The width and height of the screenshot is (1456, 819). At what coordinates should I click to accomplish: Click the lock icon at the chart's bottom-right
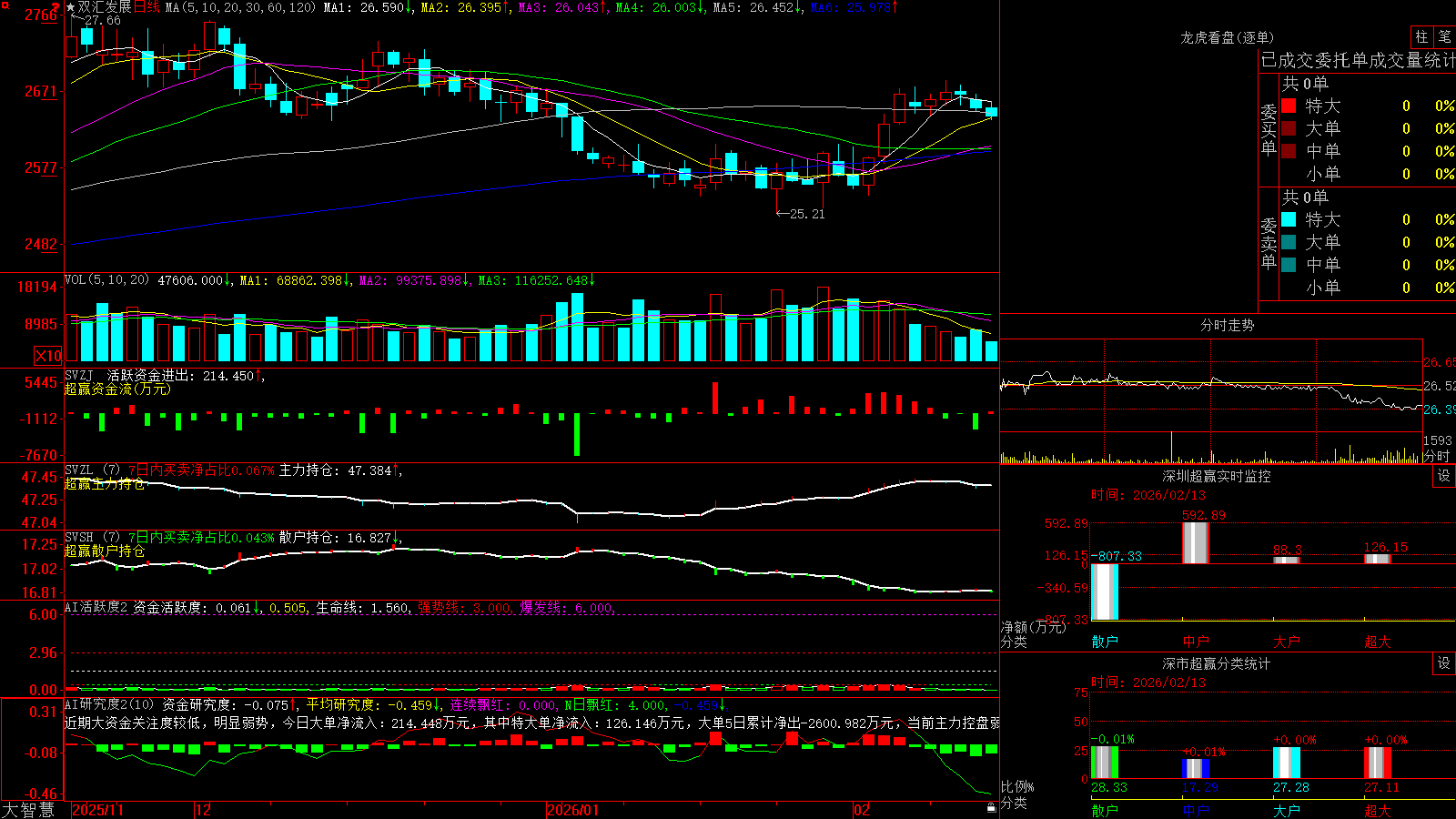(991, 807)
